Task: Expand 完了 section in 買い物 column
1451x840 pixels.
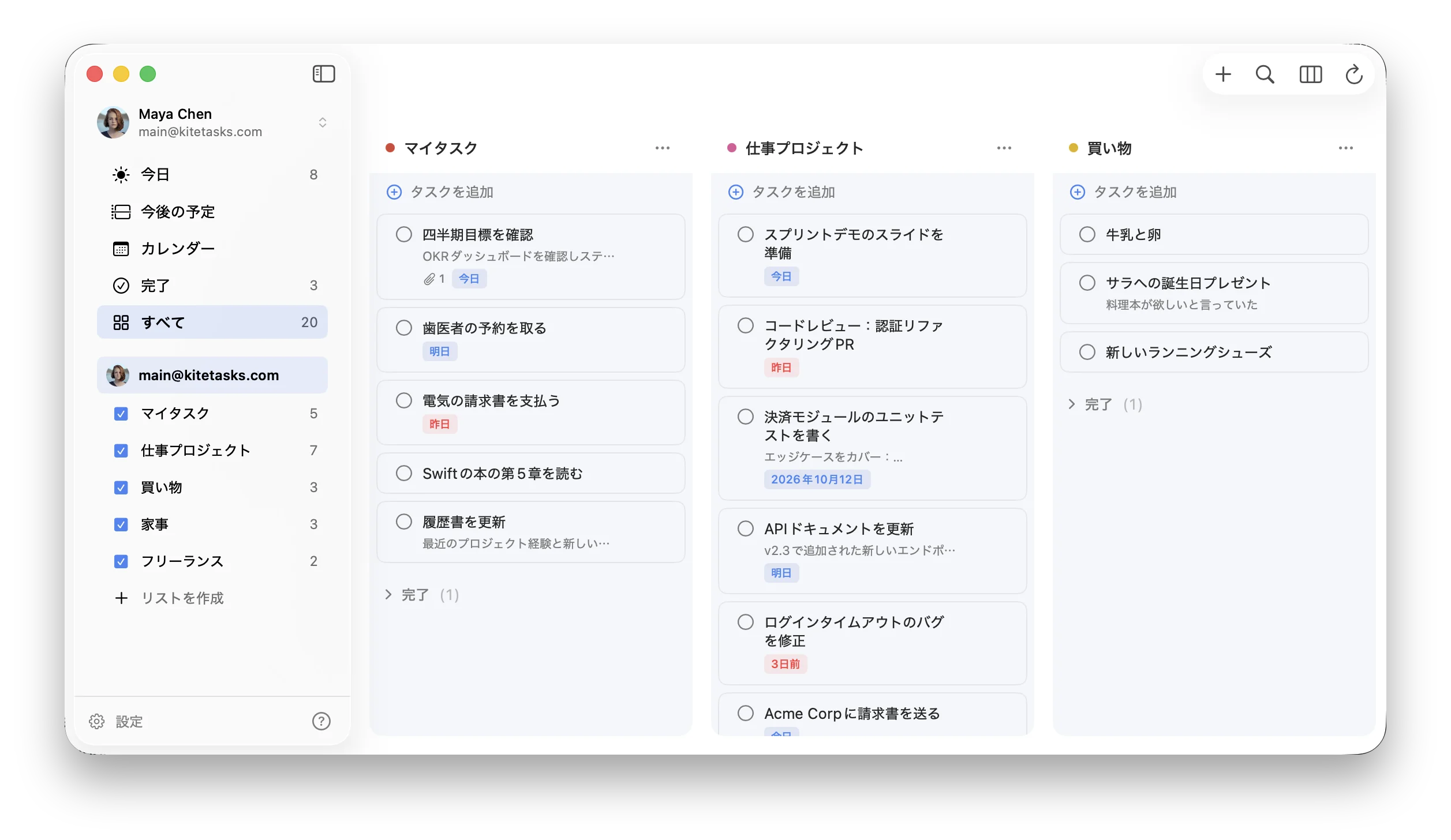Action: [1072, 404]
